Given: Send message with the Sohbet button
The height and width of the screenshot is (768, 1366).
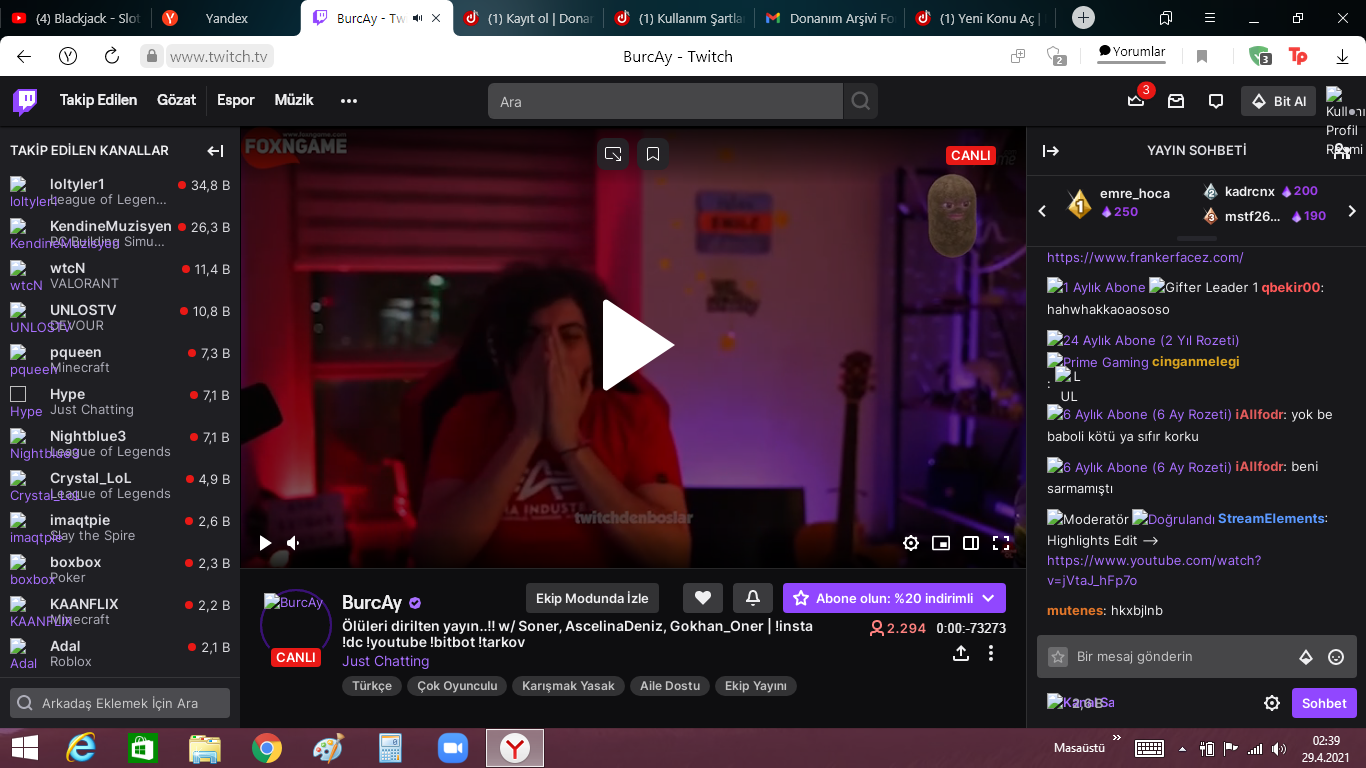Looking at the screenshot, I should [x=1324, y=703].
